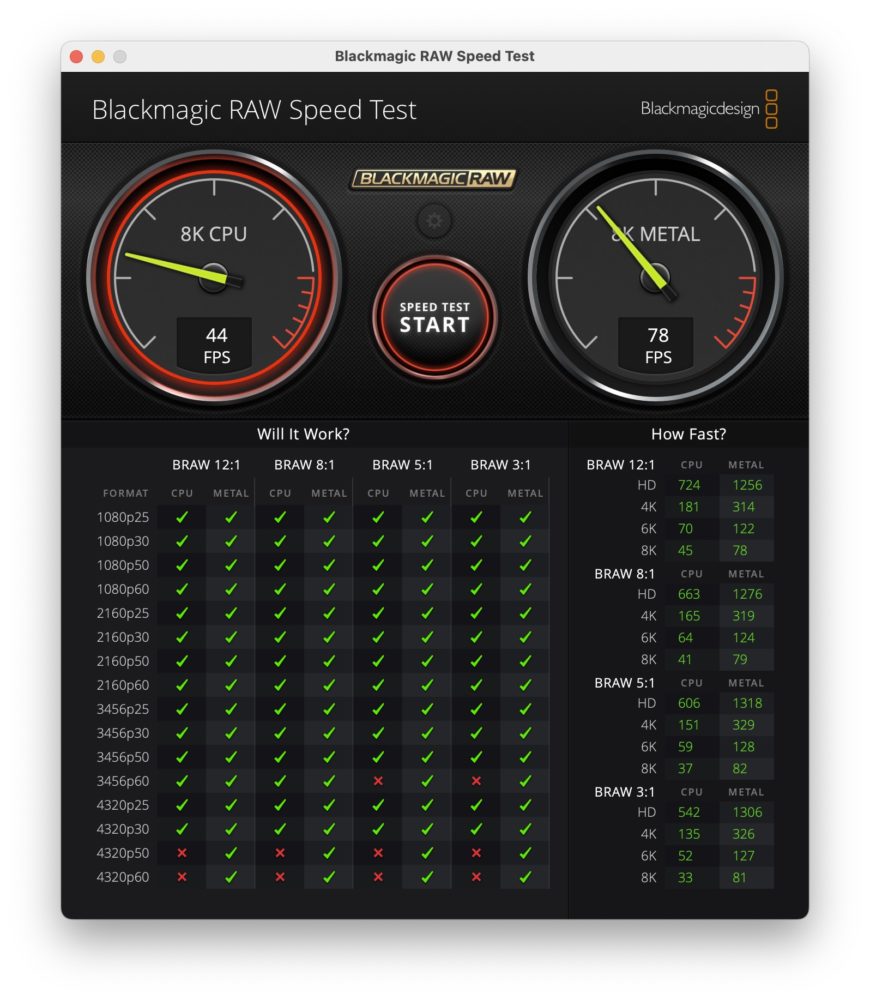This screenshot has height=1000, width=870.
Task: Click checkmark for 4320p60 BRAW 3:1 Metal
Action: coord(526,877)
